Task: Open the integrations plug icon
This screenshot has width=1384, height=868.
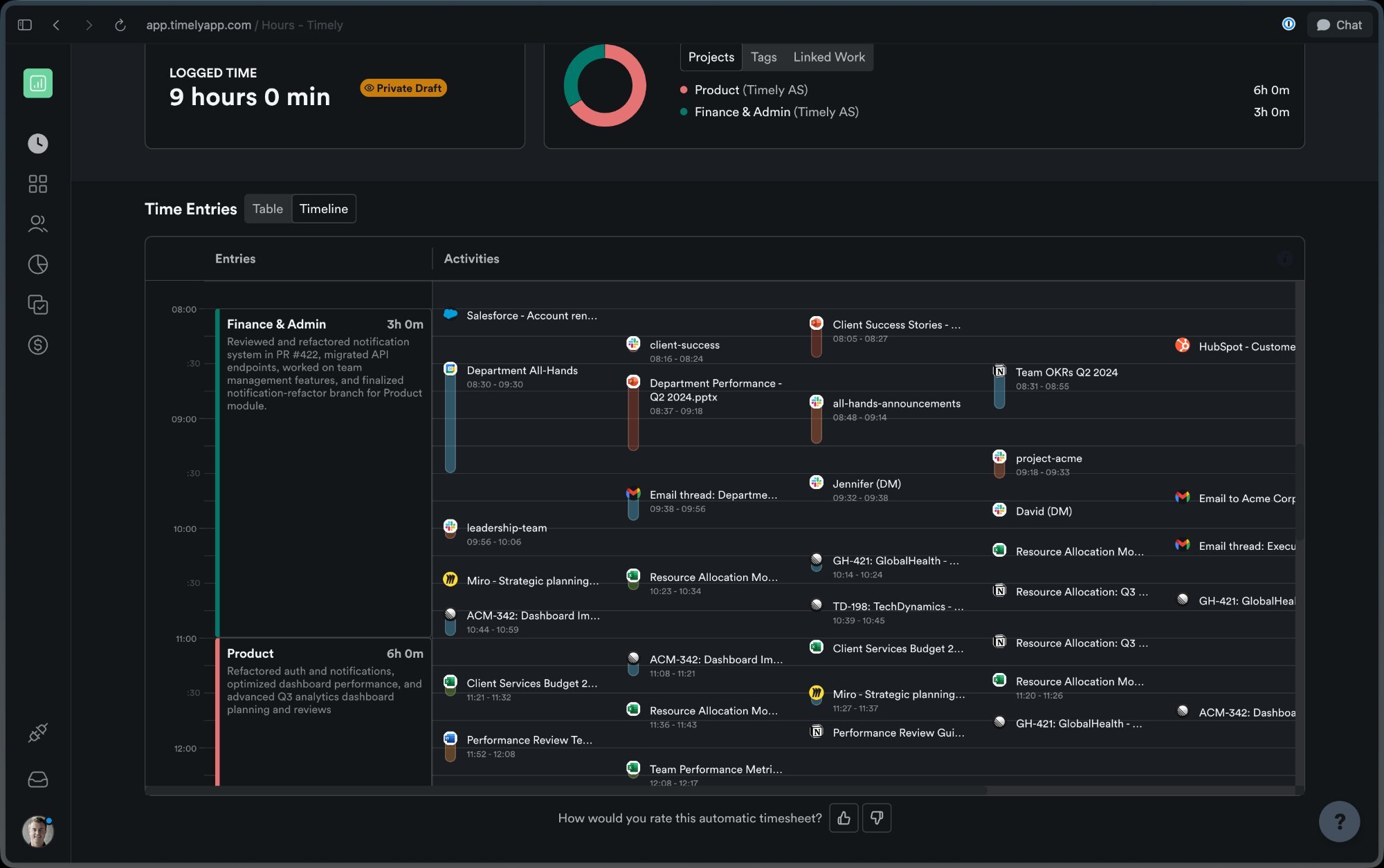Action: [x=38, y=732]
